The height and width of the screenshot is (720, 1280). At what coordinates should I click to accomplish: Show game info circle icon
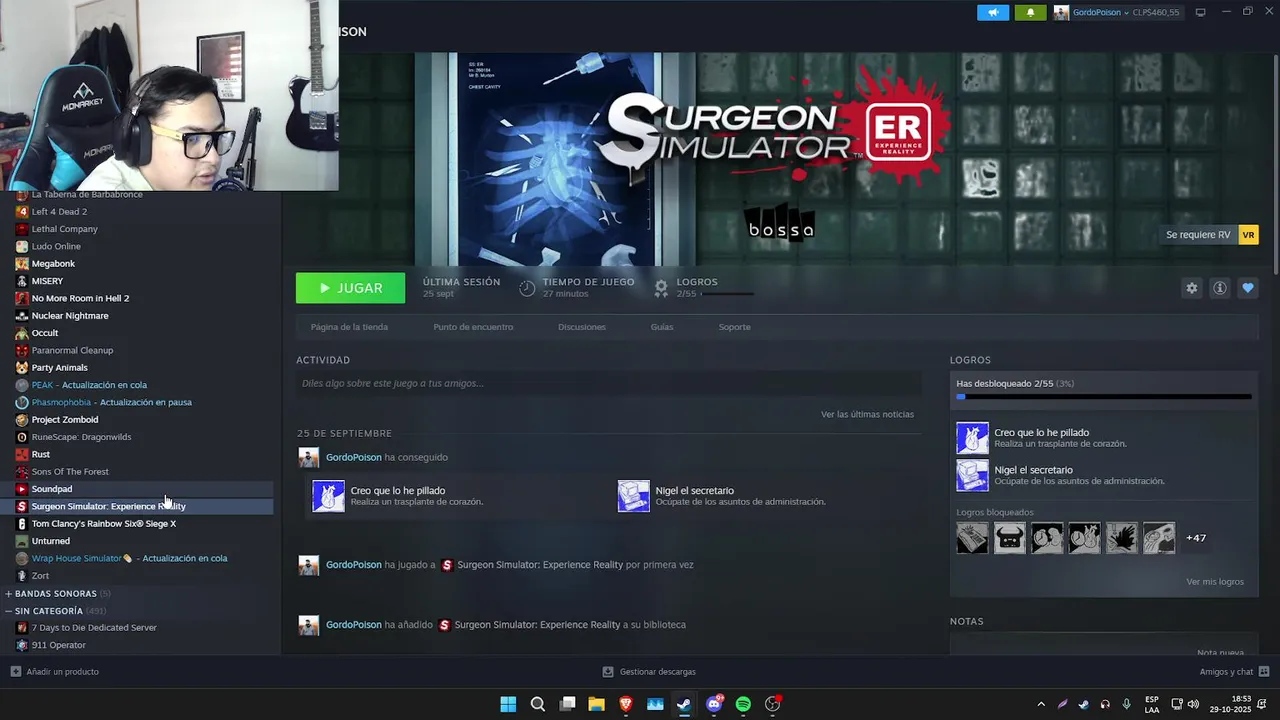pos(1219,288)
